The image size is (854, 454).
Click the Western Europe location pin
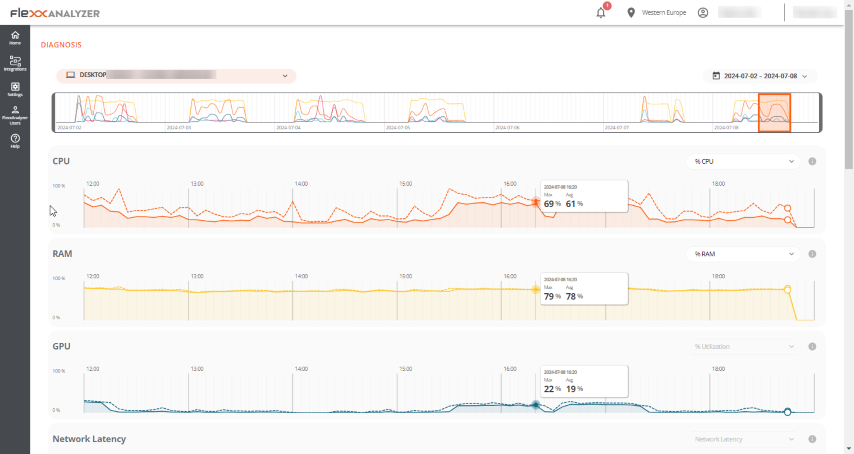pyautogui.click(x=631, y=13)
